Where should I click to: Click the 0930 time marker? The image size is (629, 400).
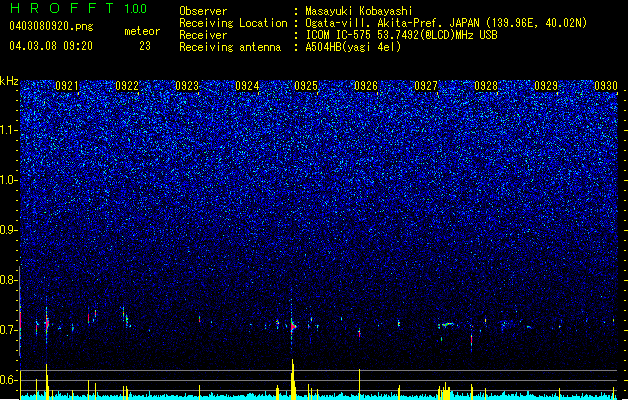[x=606, y=86]
